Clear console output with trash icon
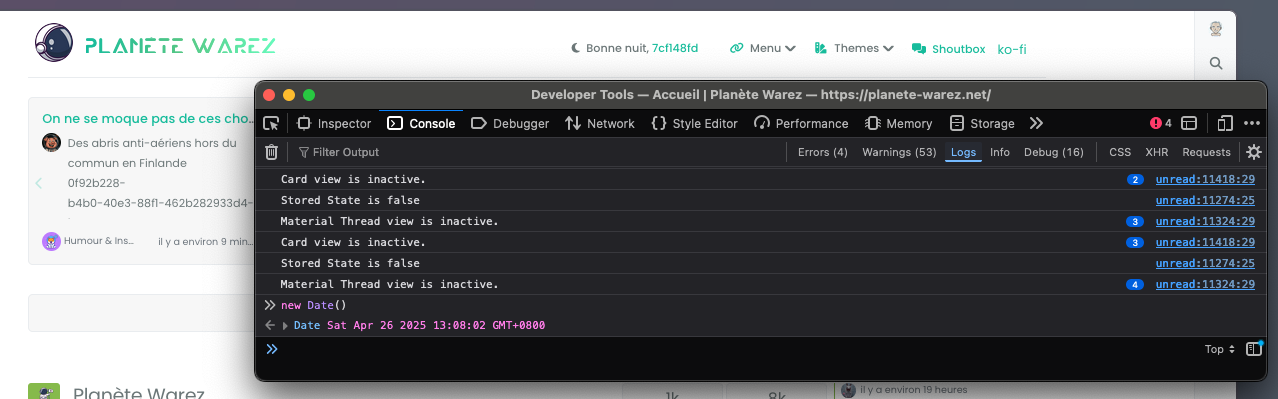 pyautogui.click(x=271, y=152)
